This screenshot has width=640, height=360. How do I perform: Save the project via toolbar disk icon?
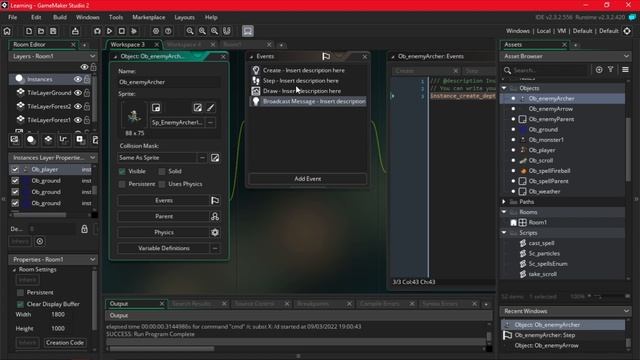pyautogui.click(x=53, y=31)
